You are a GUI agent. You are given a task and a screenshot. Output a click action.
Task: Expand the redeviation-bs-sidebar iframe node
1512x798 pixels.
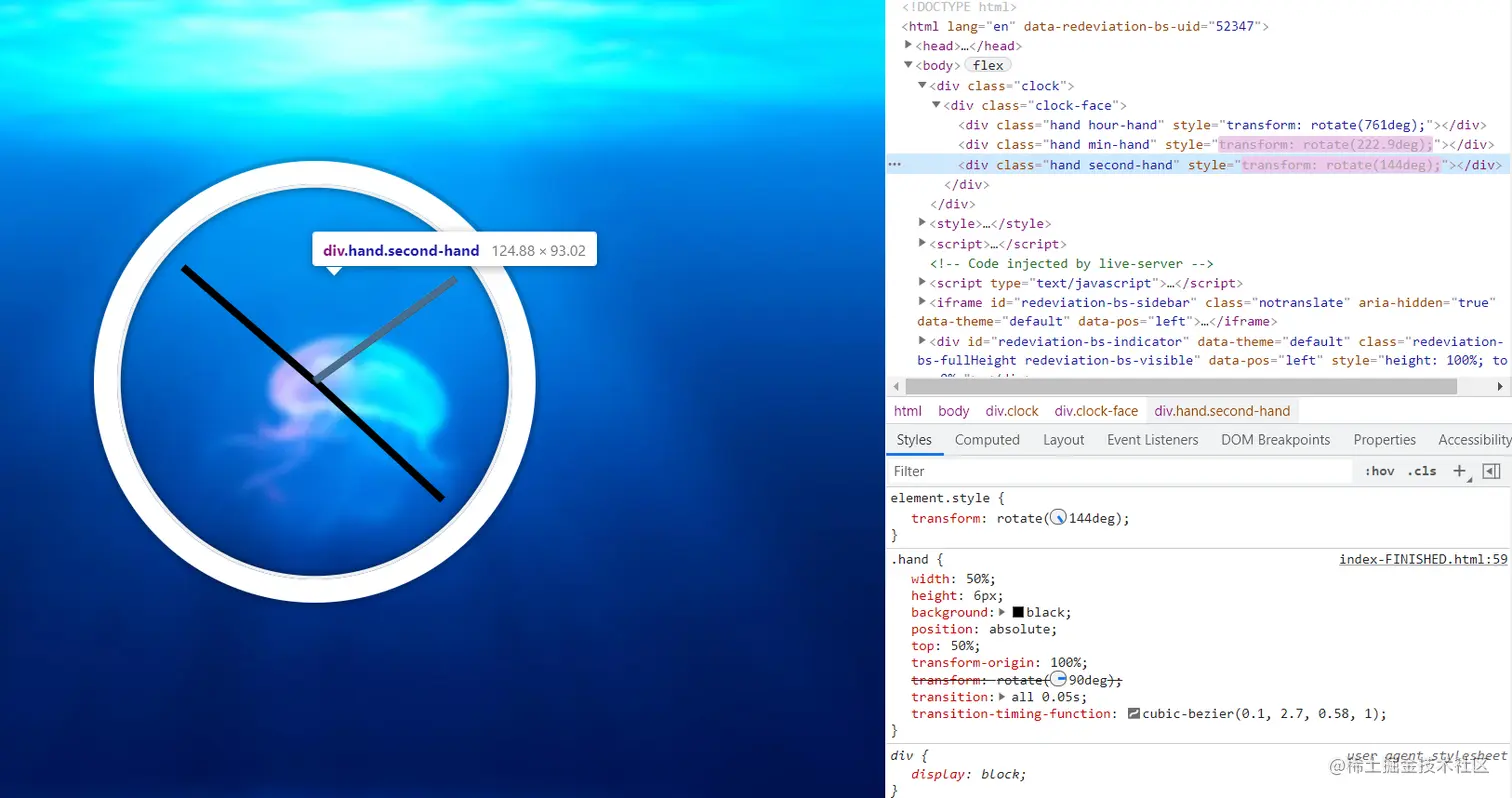(x=922, y=302)
